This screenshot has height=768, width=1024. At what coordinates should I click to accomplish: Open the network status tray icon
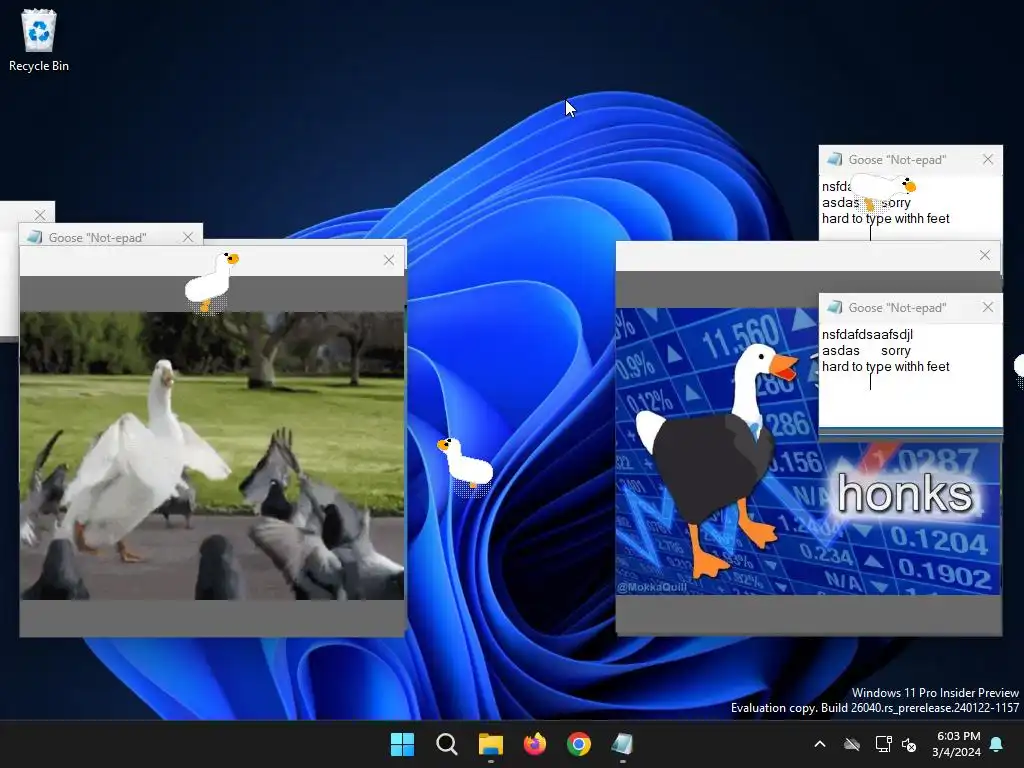tap(883, 744)
